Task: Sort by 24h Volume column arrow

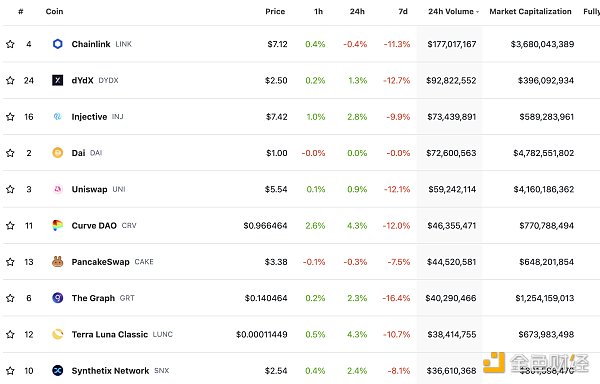Action: click(x=477, y=12)
